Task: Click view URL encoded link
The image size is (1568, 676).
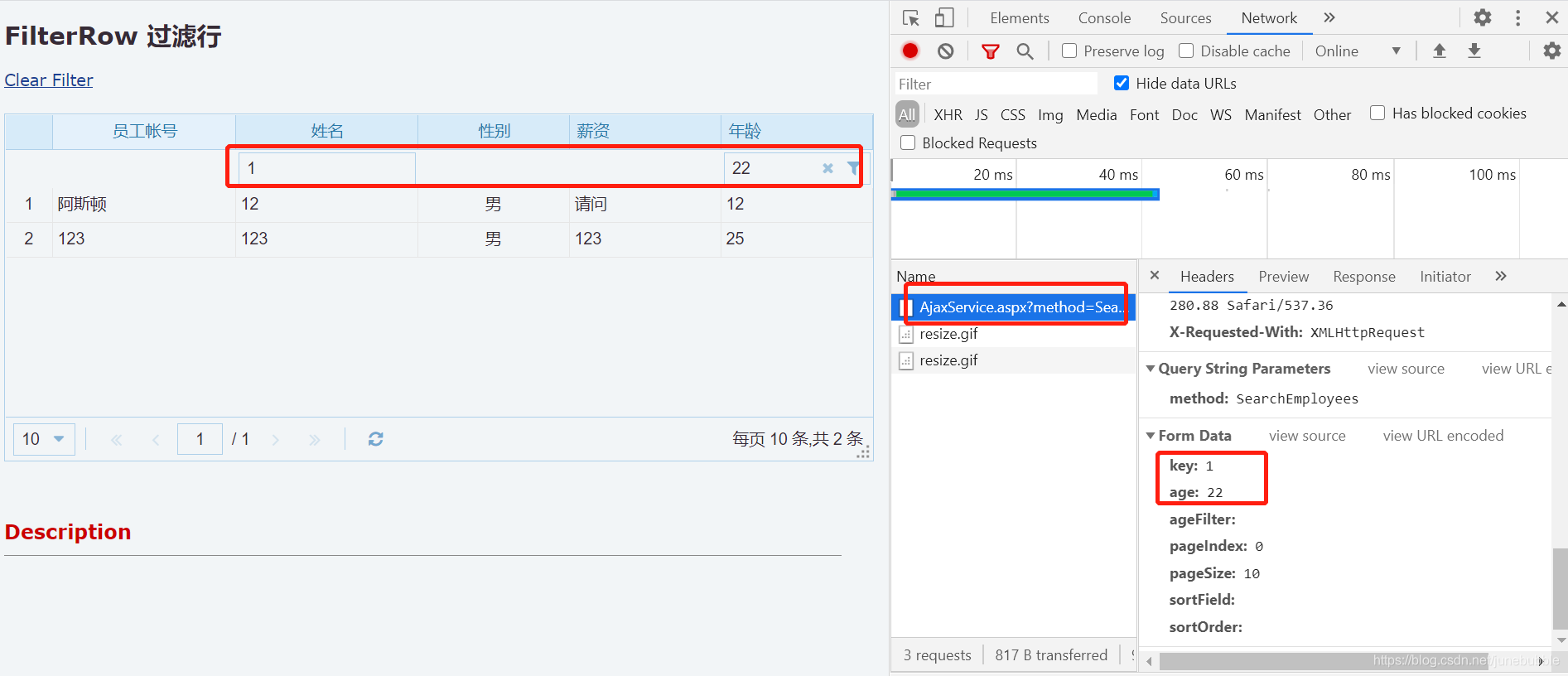Action: 1443,436
